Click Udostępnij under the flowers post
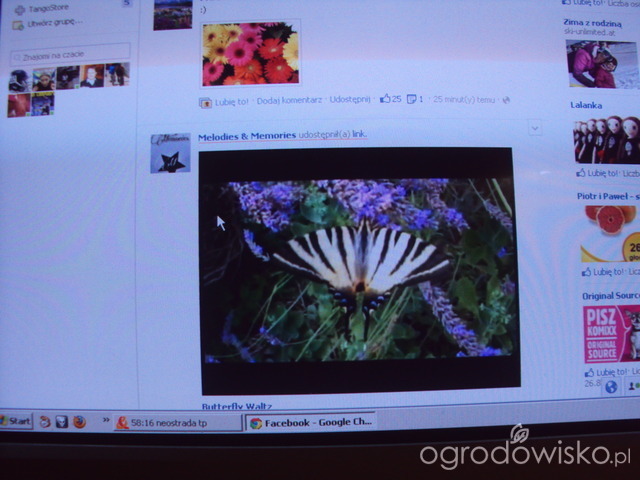The width and height of the screenshot is (640, 480). (350, 101)
